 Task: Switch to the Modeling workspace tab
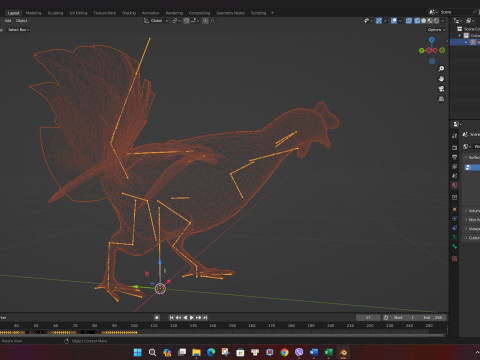pyautogui.click(x=34, y=13)
